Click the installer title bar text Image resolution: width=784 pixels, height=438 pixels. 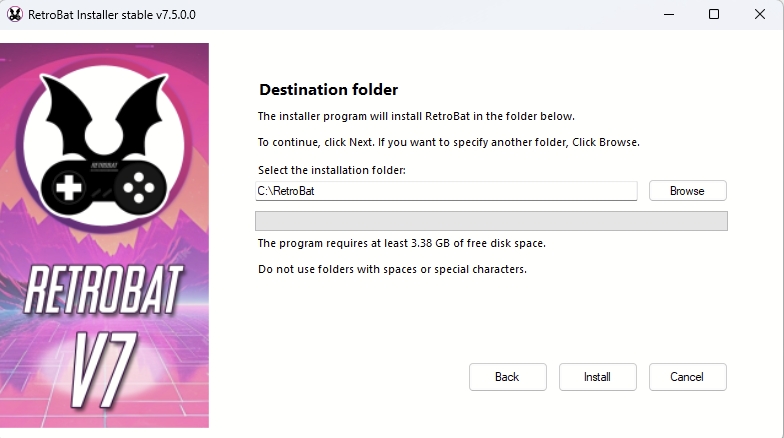point(112,14)
